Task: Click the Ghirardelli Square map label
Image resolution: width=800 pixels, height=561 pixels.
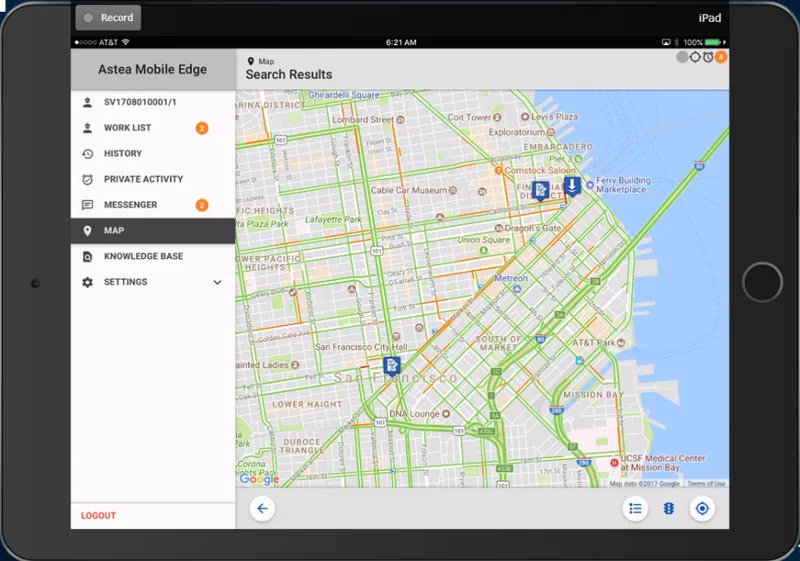Action: [344, 95]
